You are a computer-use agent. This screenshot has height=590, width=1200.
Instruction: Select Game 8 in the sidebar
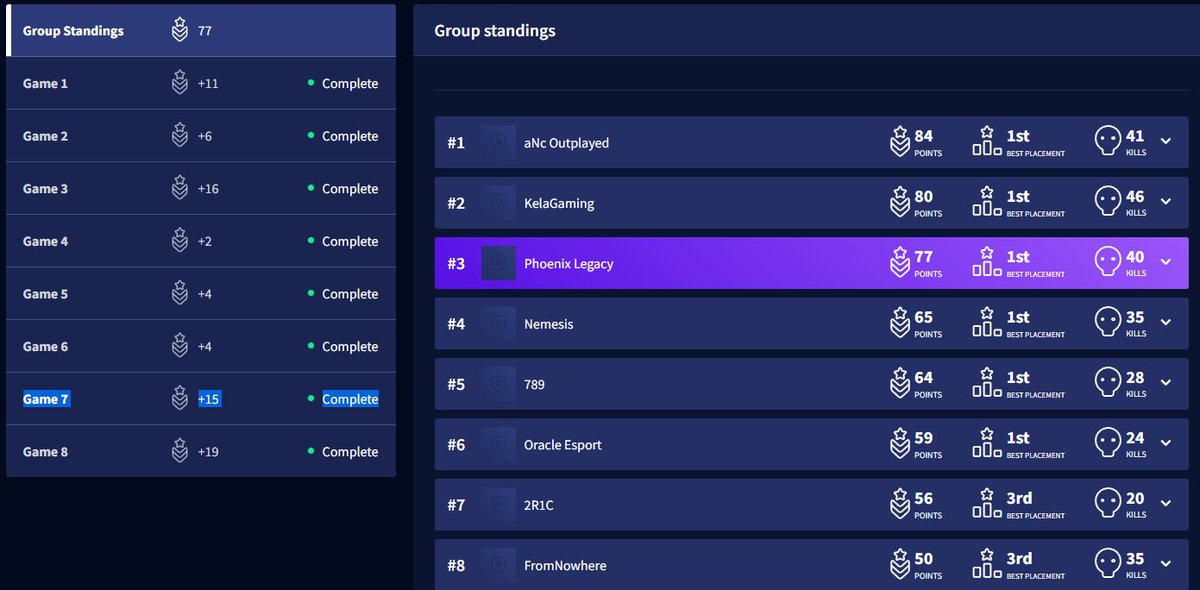pos(201,451)
